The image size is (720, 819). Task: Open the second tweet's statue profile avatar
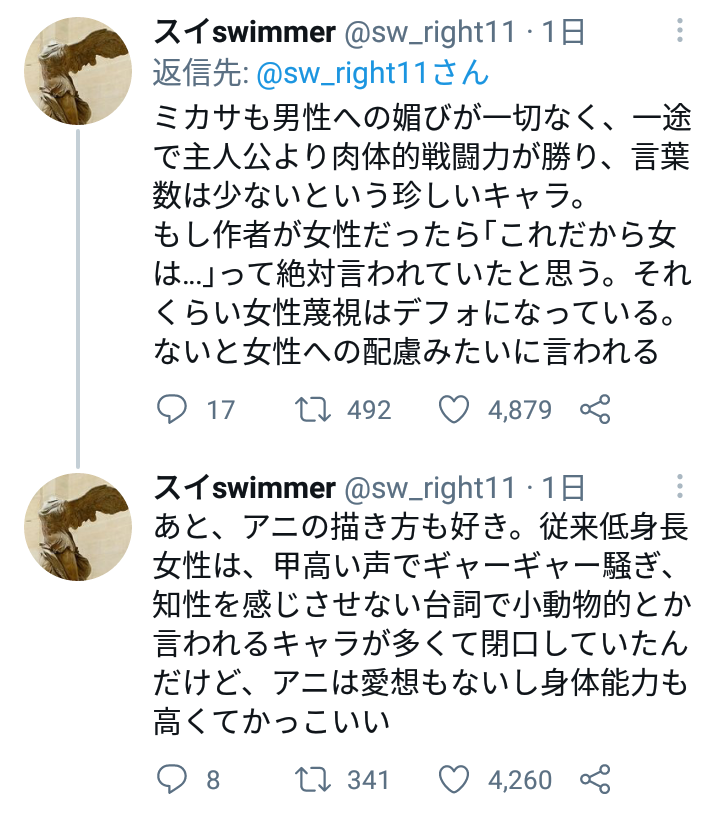[x=78, y=527]
